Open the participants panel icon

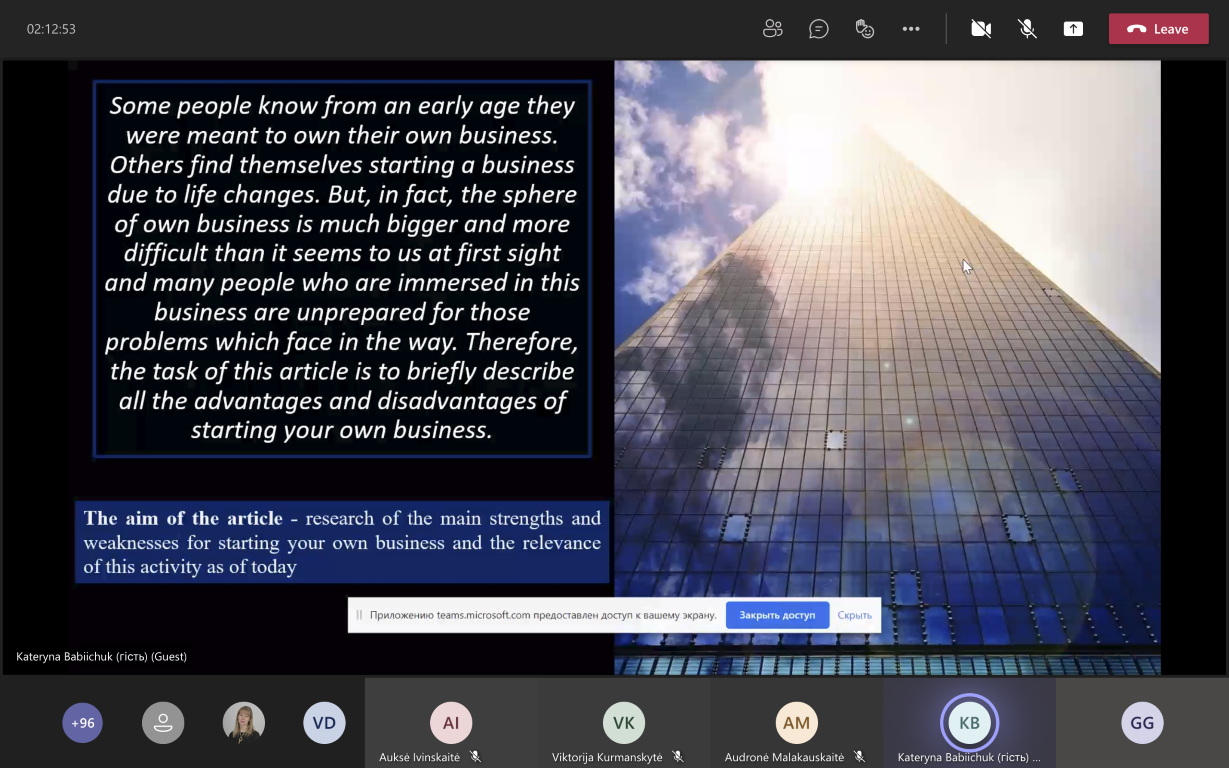[772, 29]
